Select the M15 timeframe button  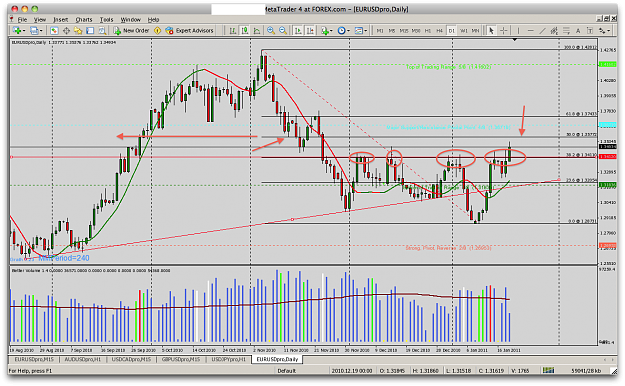tap(404, 31)
